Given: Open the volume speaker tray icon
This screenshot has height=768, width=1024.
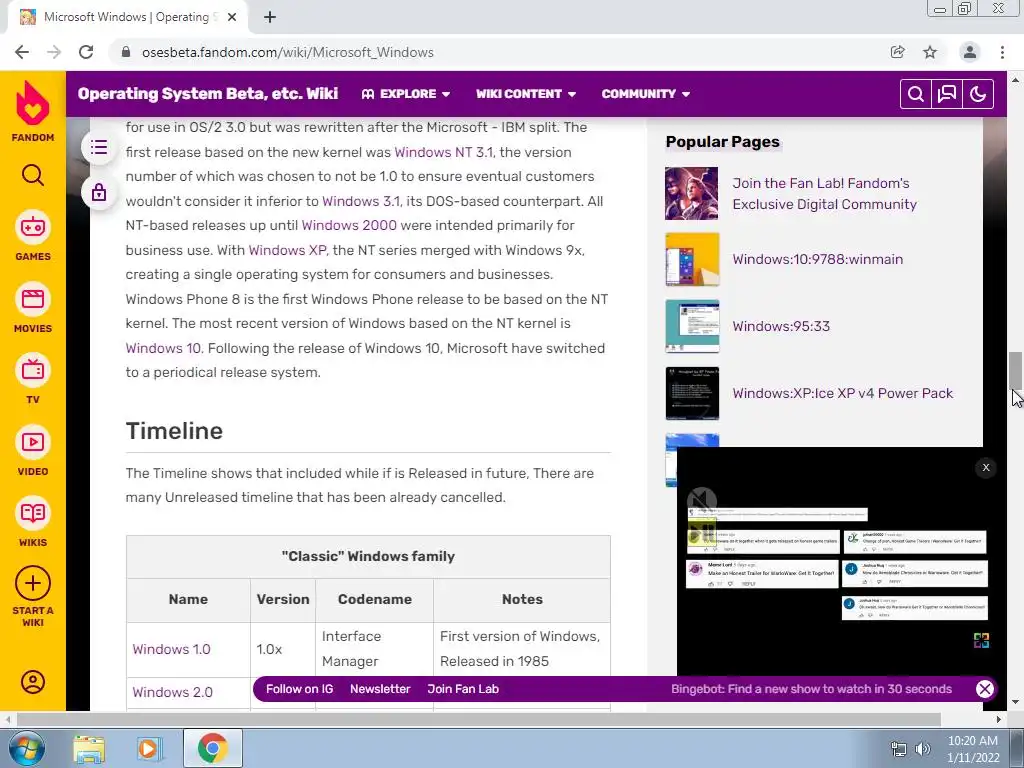Looking at the screenshot, I should pos(923,749).
